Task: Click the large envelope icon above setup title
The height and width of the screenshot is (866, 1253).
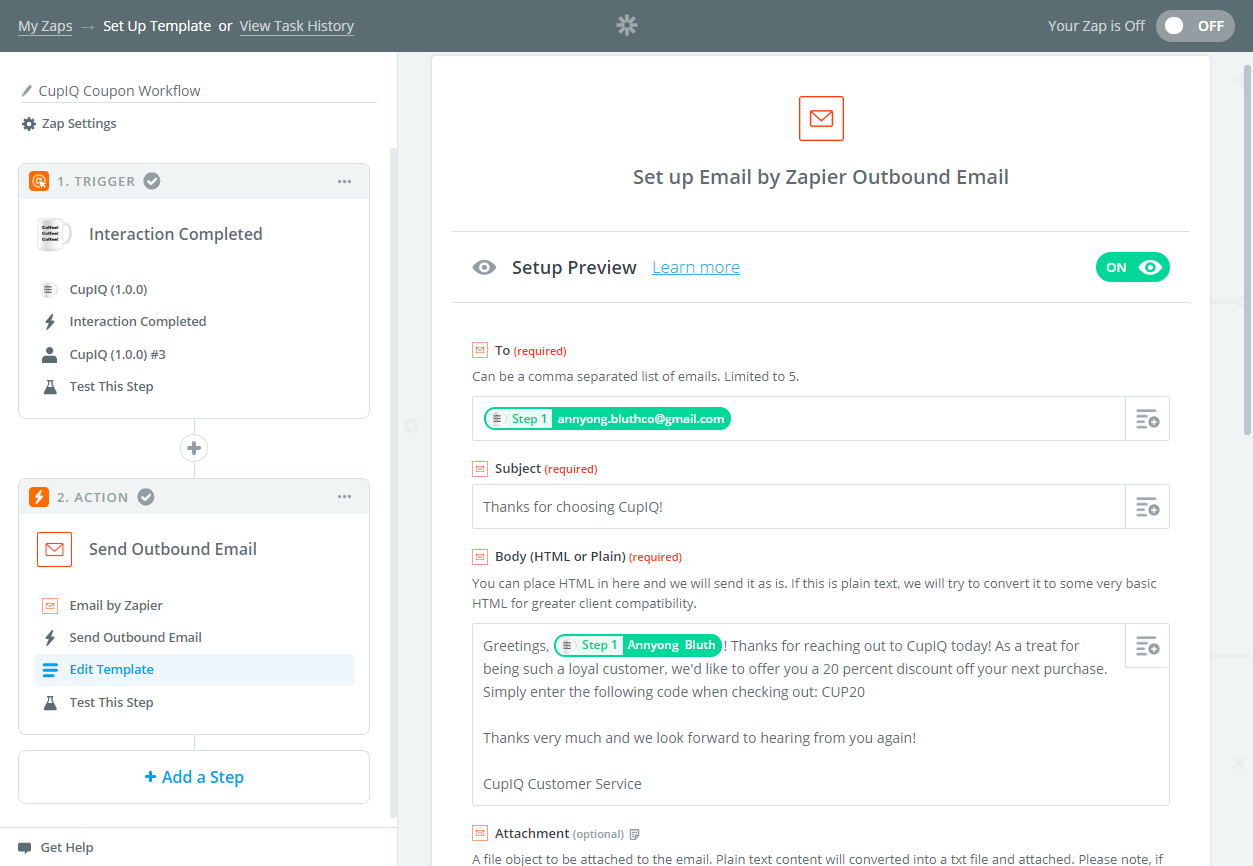Action: click(821, 118)
